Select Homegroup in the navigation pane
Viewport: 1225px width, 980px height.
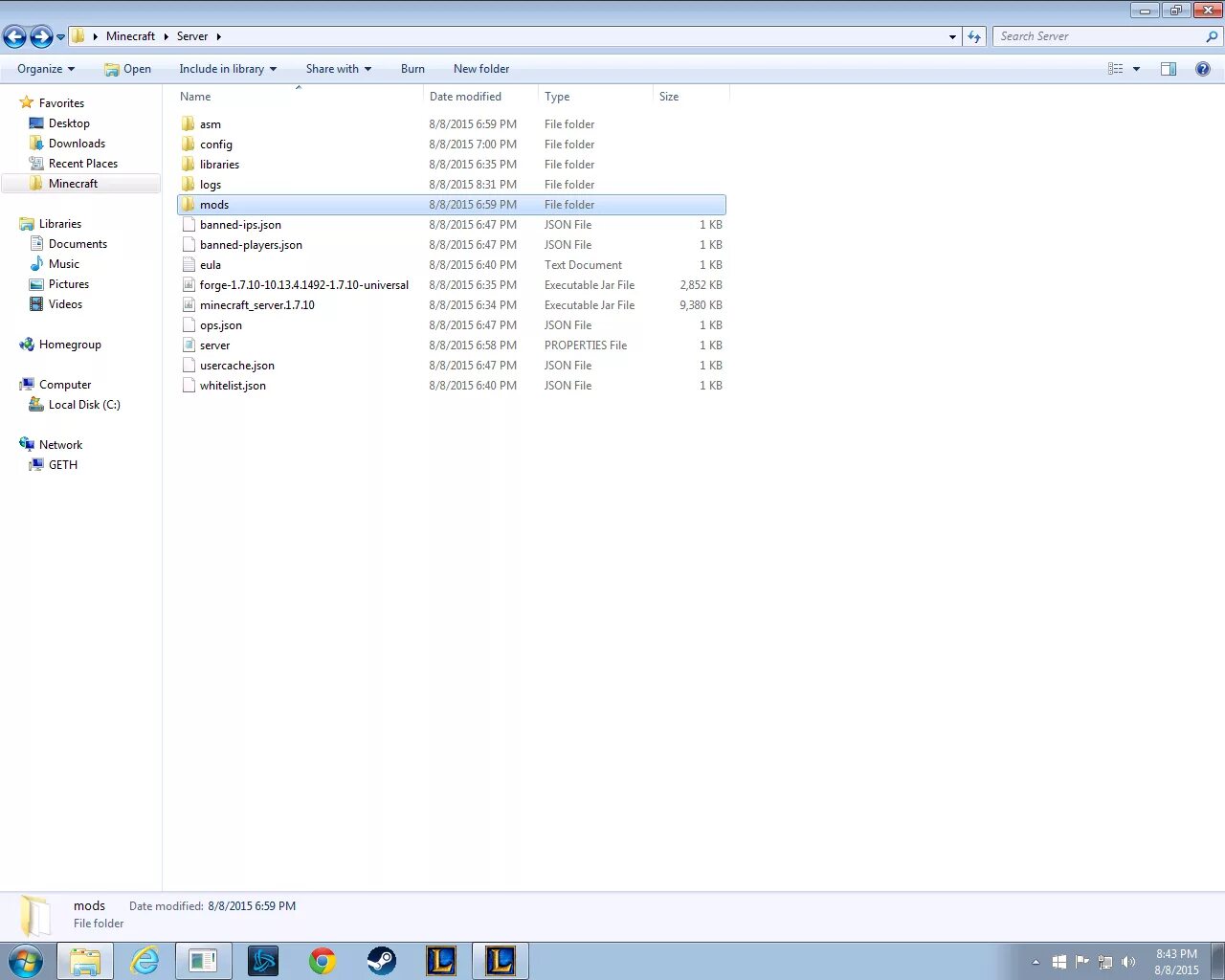[70, 345]
